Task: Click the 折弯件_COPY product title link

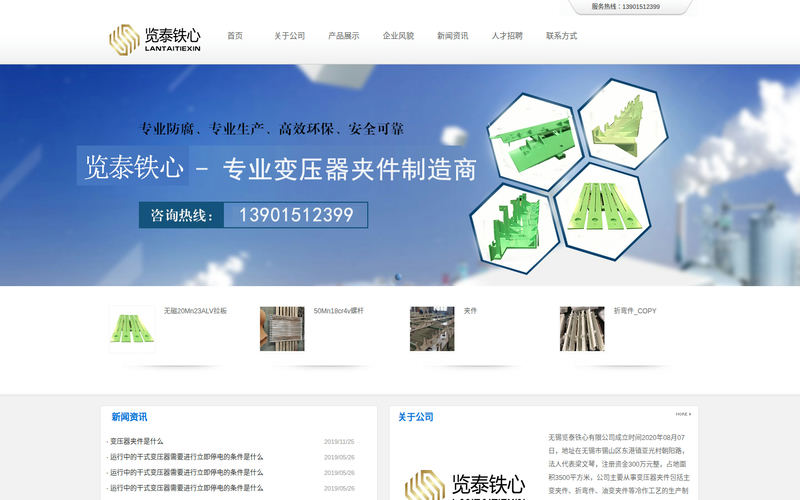Action: point(635,311)
